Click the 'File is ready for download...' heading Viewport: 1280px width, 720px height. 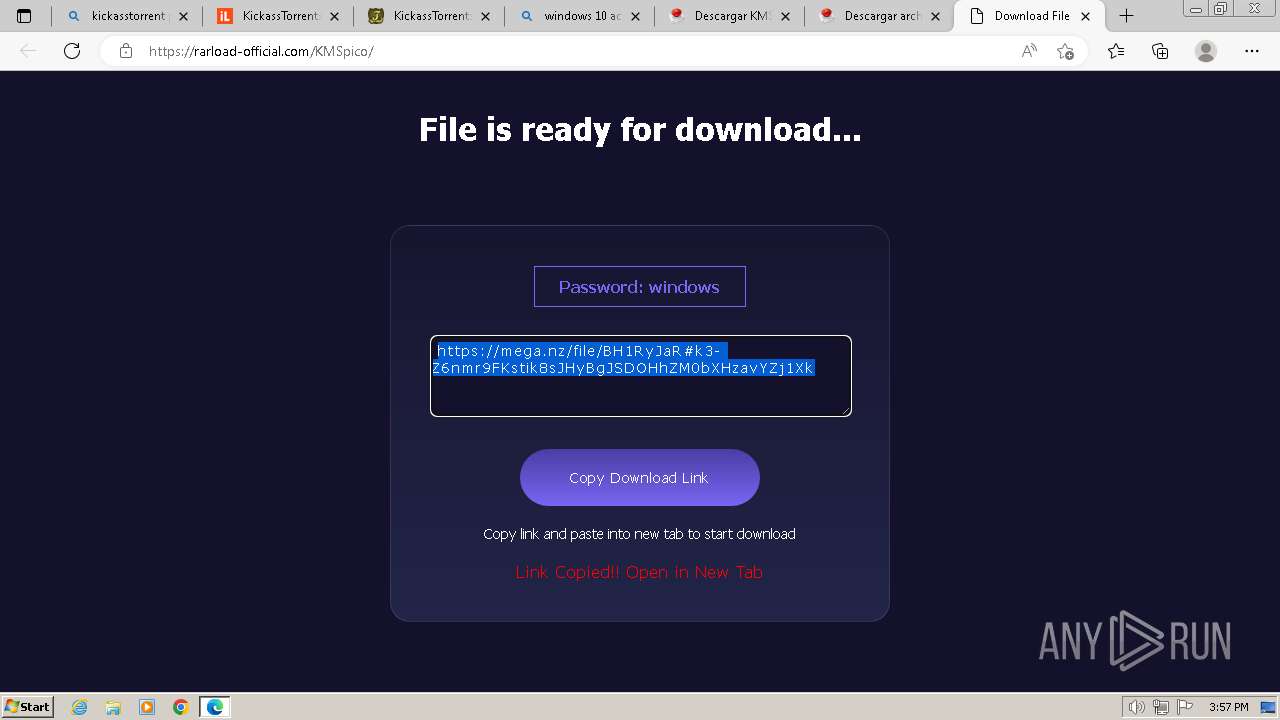(640, 130)
